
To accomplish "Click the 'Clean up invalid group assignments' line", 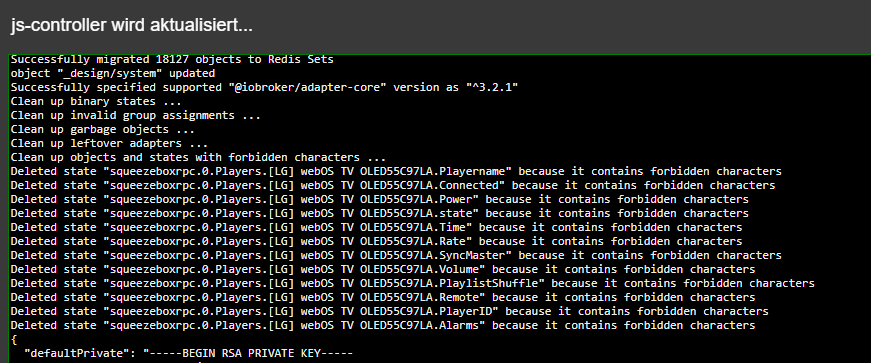I will [x=136, y=116].
